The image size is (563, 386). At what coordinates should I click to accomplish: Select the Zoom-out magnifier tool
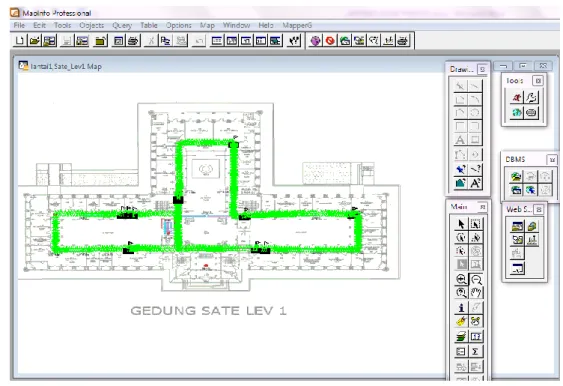point(476,279)
